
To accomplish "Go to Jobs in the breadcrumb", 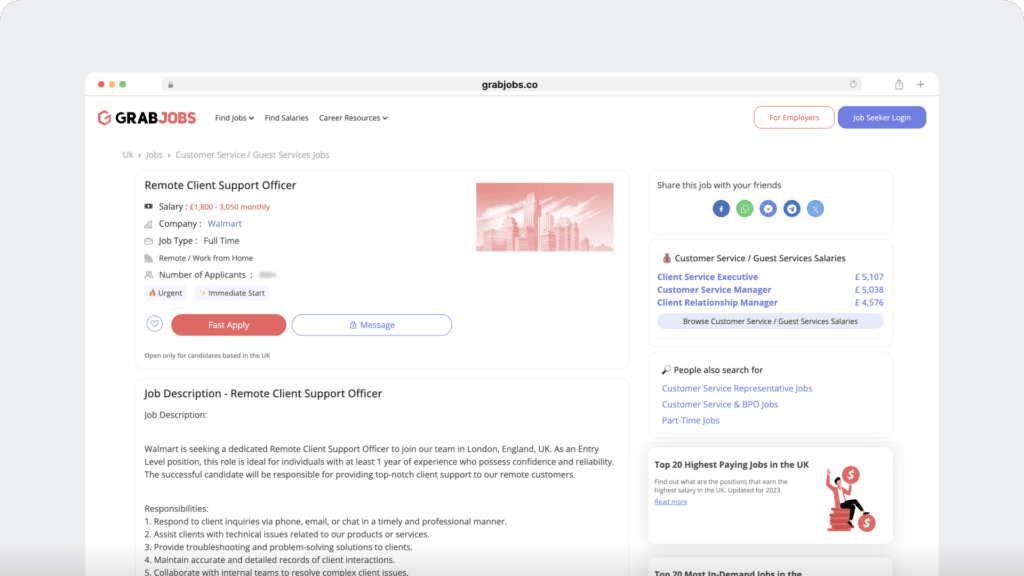I will click(x=154, y=155).
